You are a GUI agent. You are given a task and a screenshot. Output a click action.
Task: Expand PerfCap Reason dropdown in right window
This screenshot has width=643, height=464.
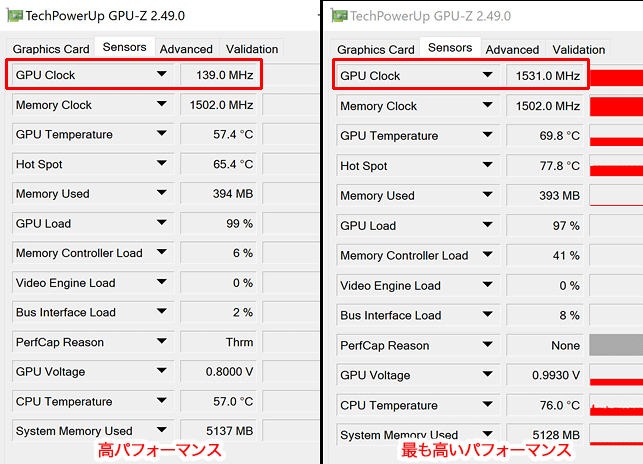click(488, 345)
